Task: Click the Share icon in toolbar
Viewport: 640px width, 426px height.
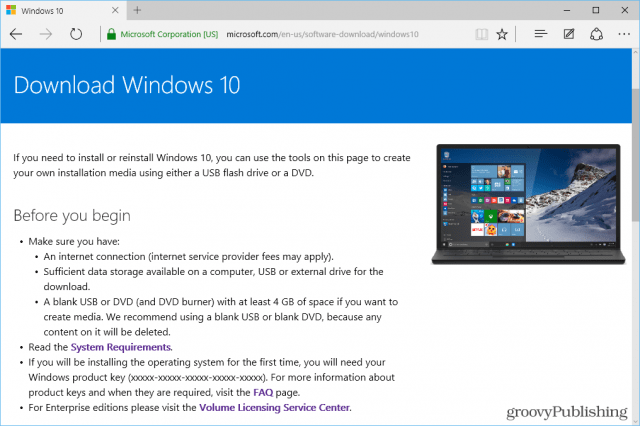Action: pos(596,34)
